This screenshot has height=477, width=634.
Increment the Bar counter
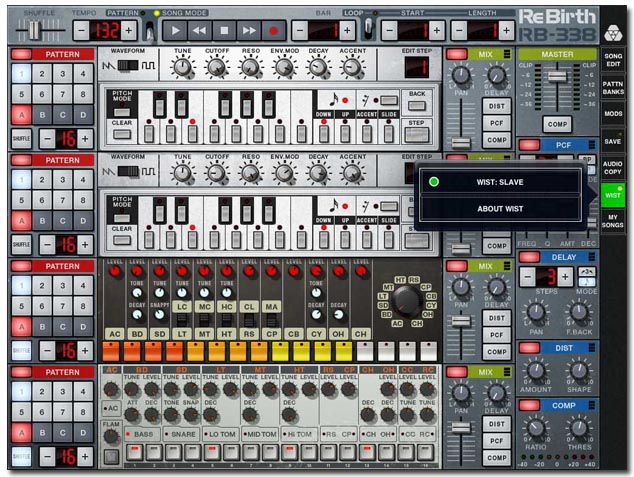coord(347,31)
